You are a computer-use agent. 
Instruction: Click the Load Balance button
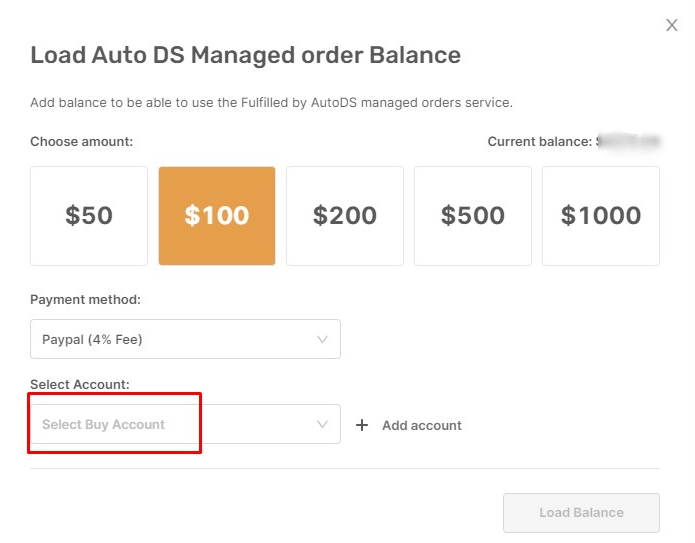tap(581, 513)
